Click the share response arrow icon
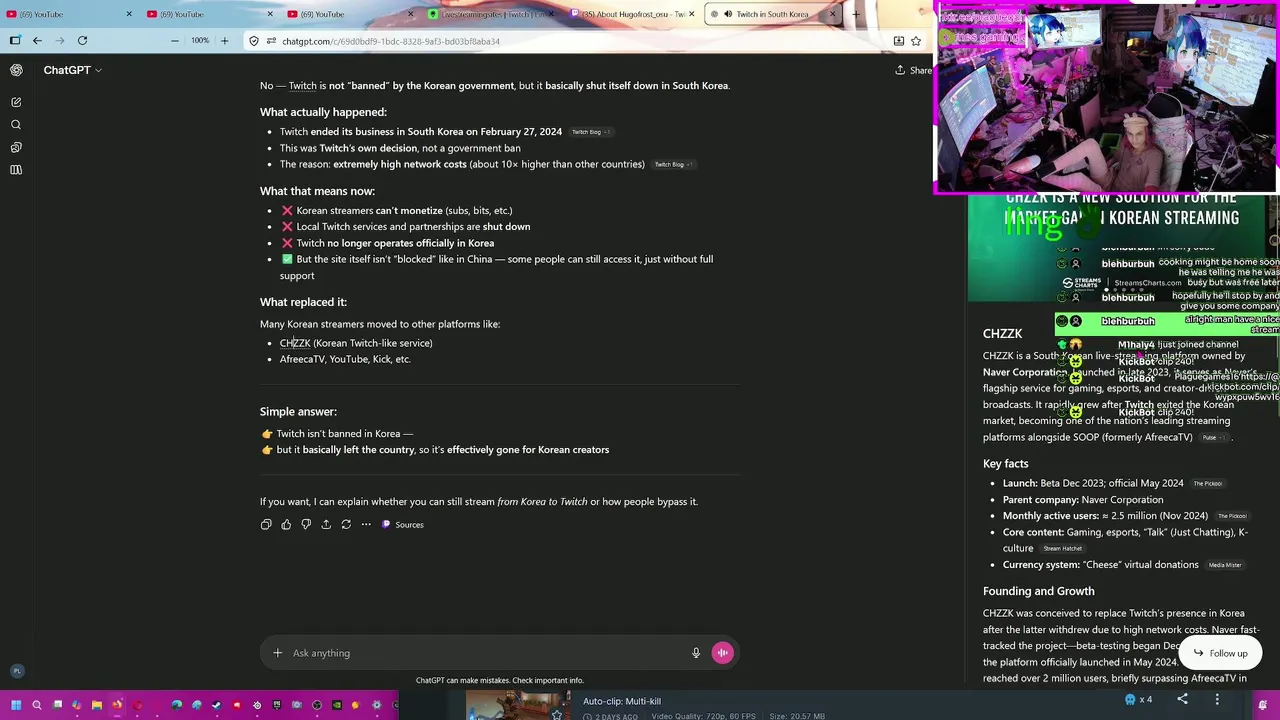1280x720 pixels. (x=326, y=525)
